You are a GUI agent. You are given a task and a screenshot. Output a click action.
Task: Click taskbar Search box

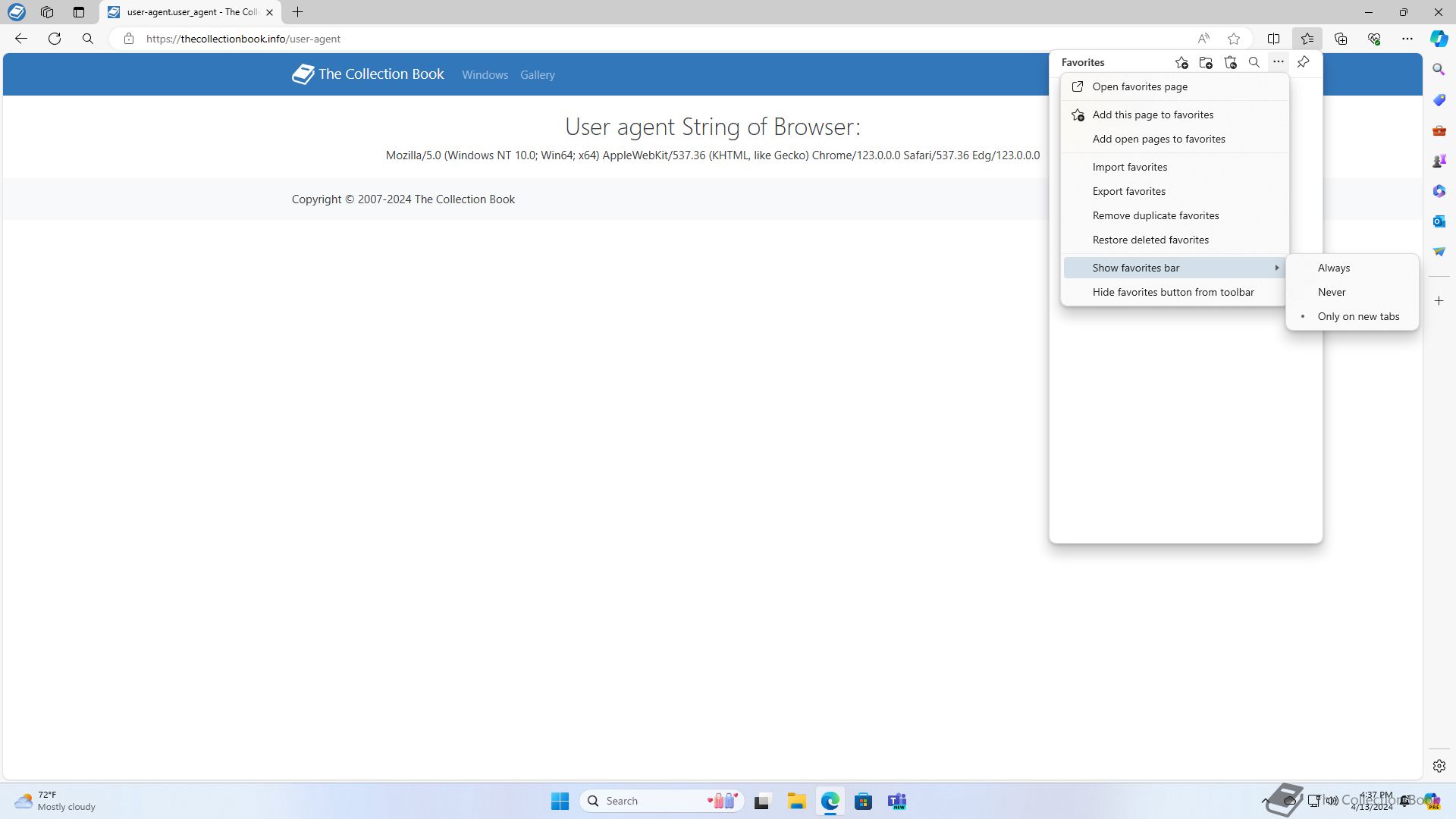[661, 801]
